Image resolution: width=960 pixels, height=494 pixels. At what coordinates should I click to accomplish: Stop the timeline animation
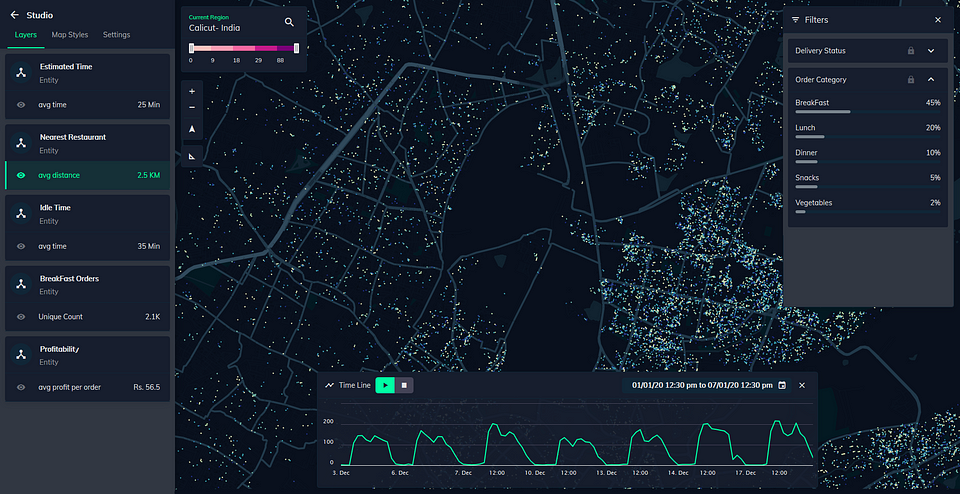pos(404,385)
